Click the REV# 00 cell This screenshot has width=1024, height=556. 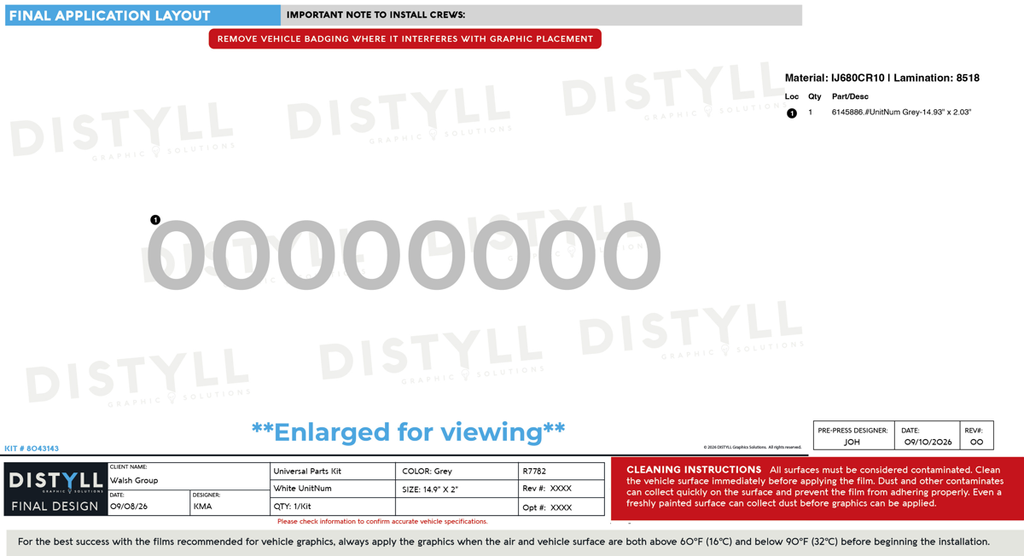(x=976, y=436)
